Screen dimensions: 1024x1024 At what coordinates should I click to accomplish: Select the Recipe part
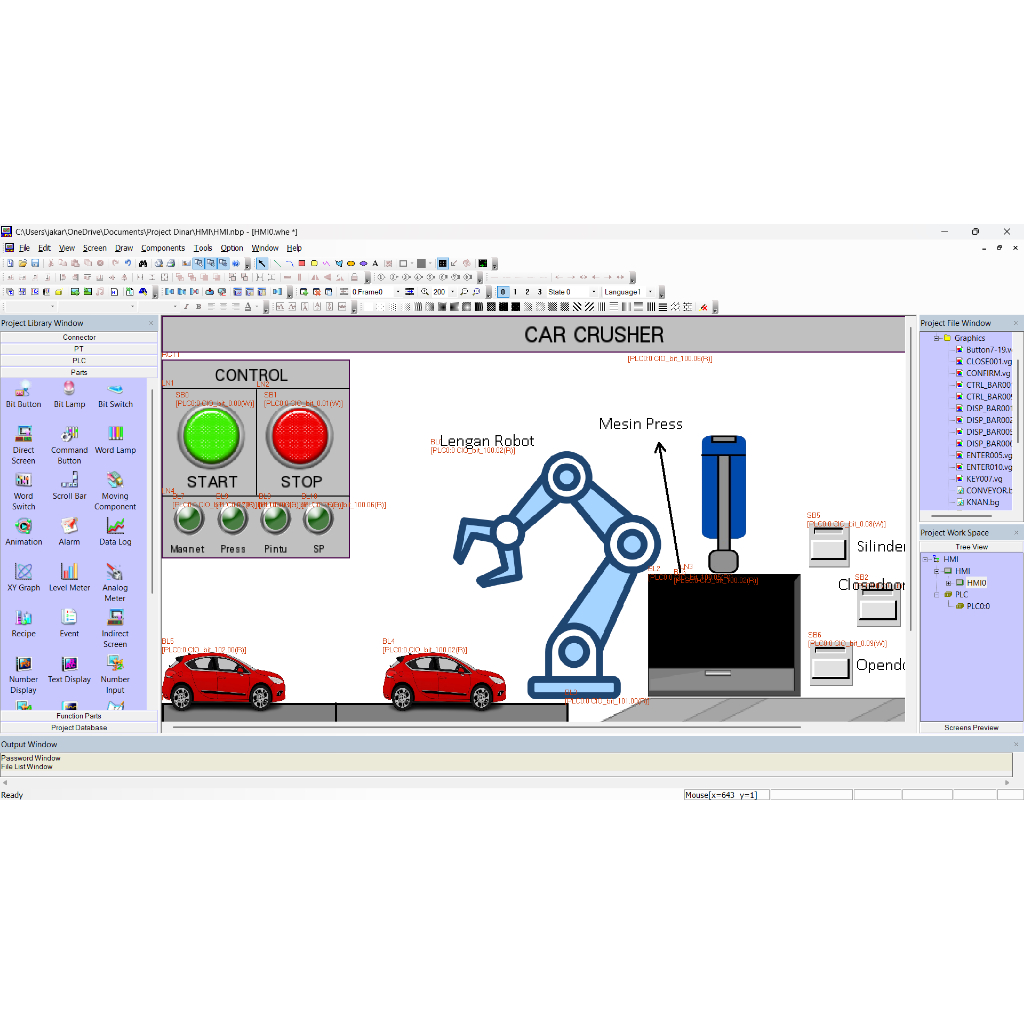pos(23,625)
